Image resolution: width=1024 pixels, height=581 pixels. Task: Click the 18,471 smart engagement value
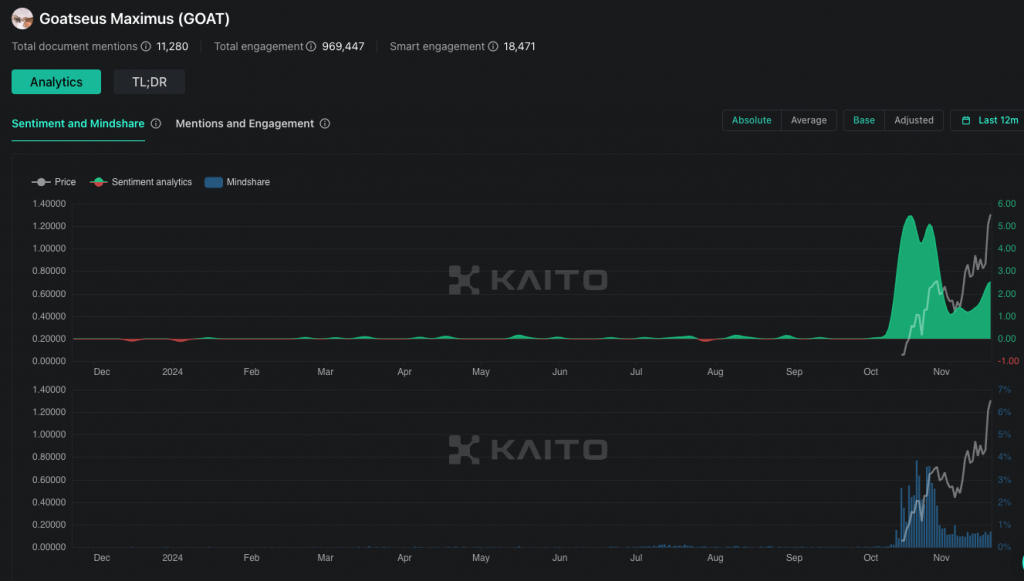[519, 46]
